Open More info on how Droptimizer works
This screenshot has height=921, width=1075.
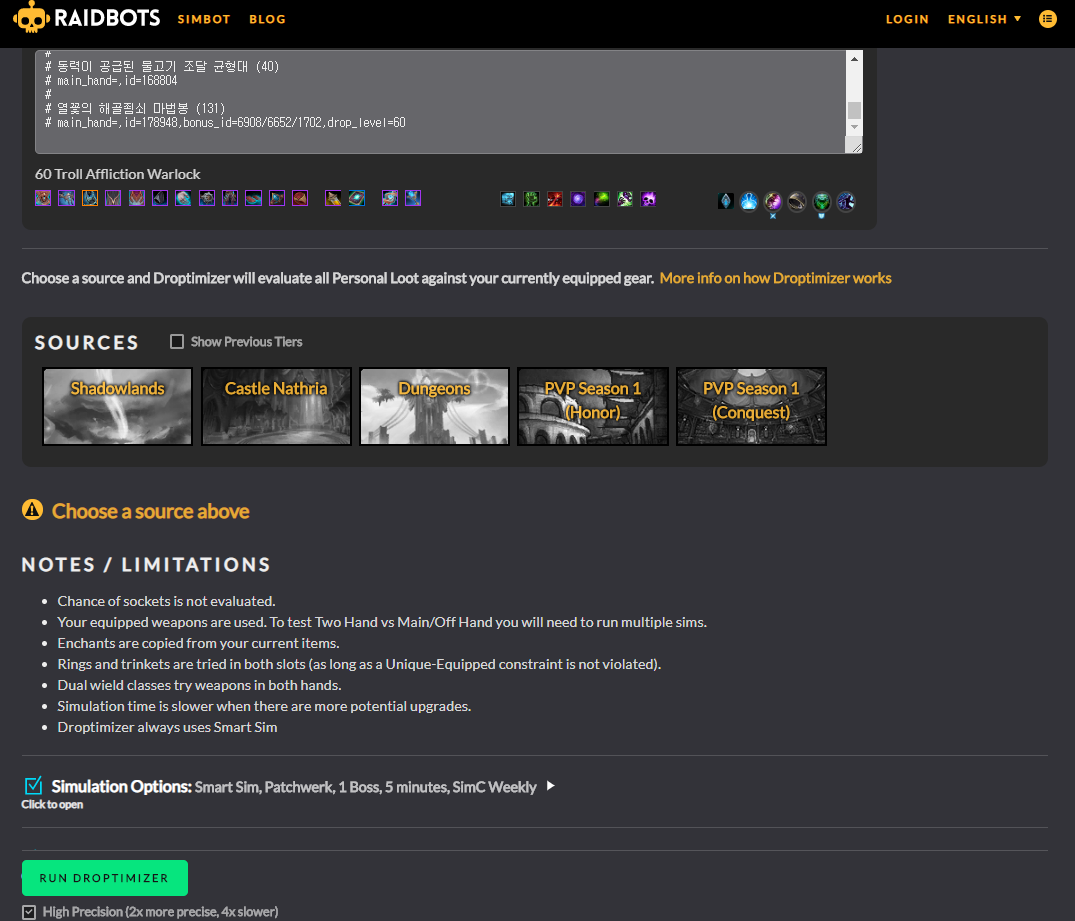tap(775, 278)
